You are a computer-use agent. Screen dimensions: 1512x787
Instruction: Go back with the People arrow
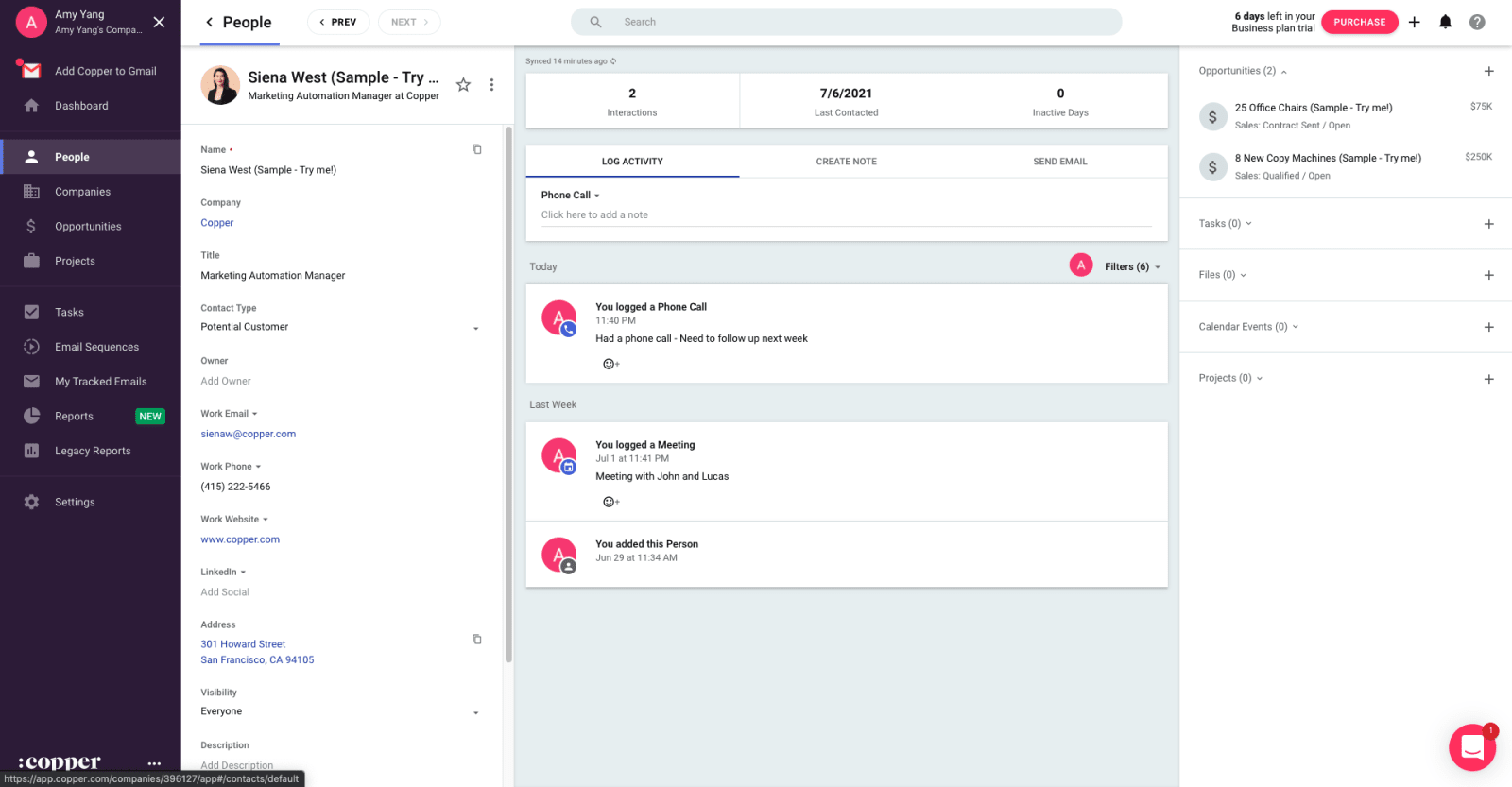click(x=210, y=22)
